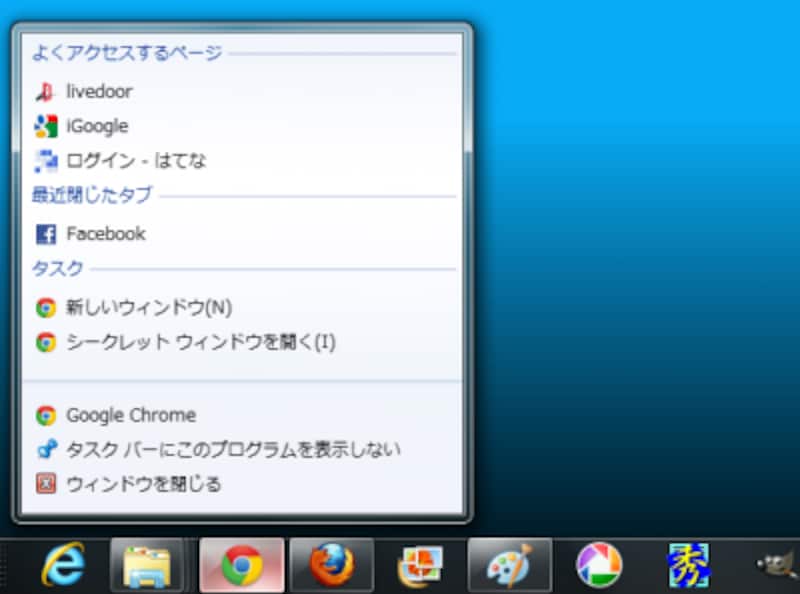Open livedoor from frequently accessed pages
800x594 pixels.
(242, 92)
